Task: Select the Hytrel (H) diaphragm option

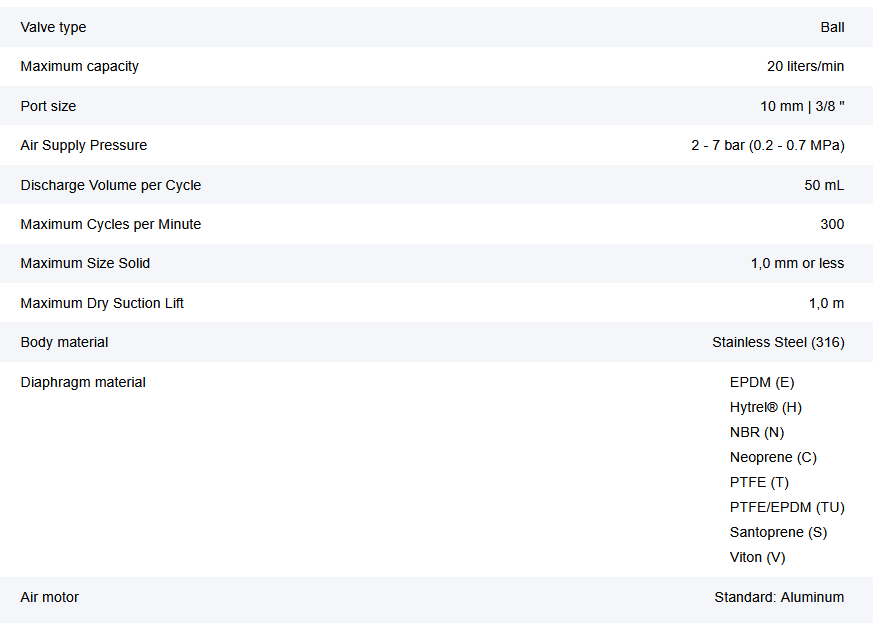Action: (x=766, y=407)
